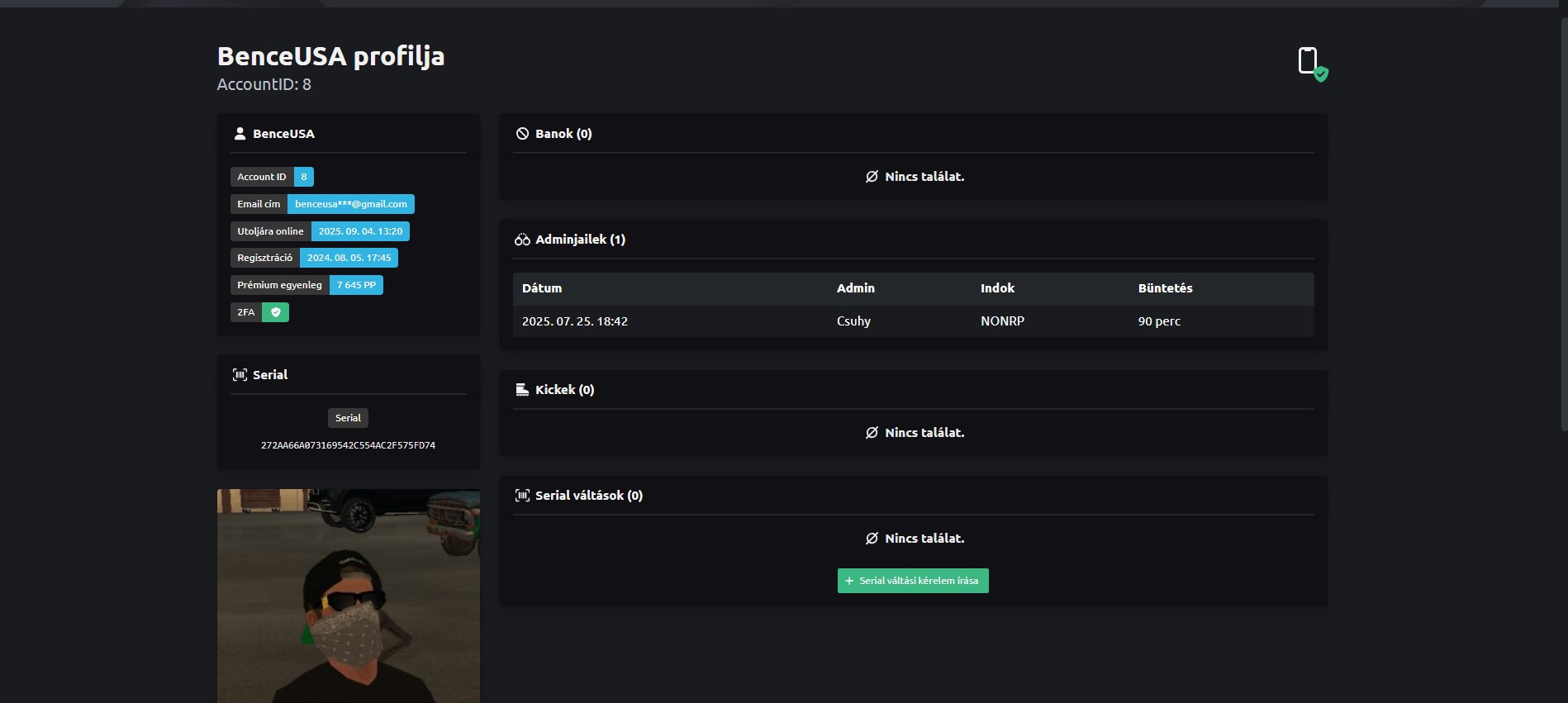1568x703 pixels.
Task: Click the Utoljára online date badge
Action: (360, 231)
